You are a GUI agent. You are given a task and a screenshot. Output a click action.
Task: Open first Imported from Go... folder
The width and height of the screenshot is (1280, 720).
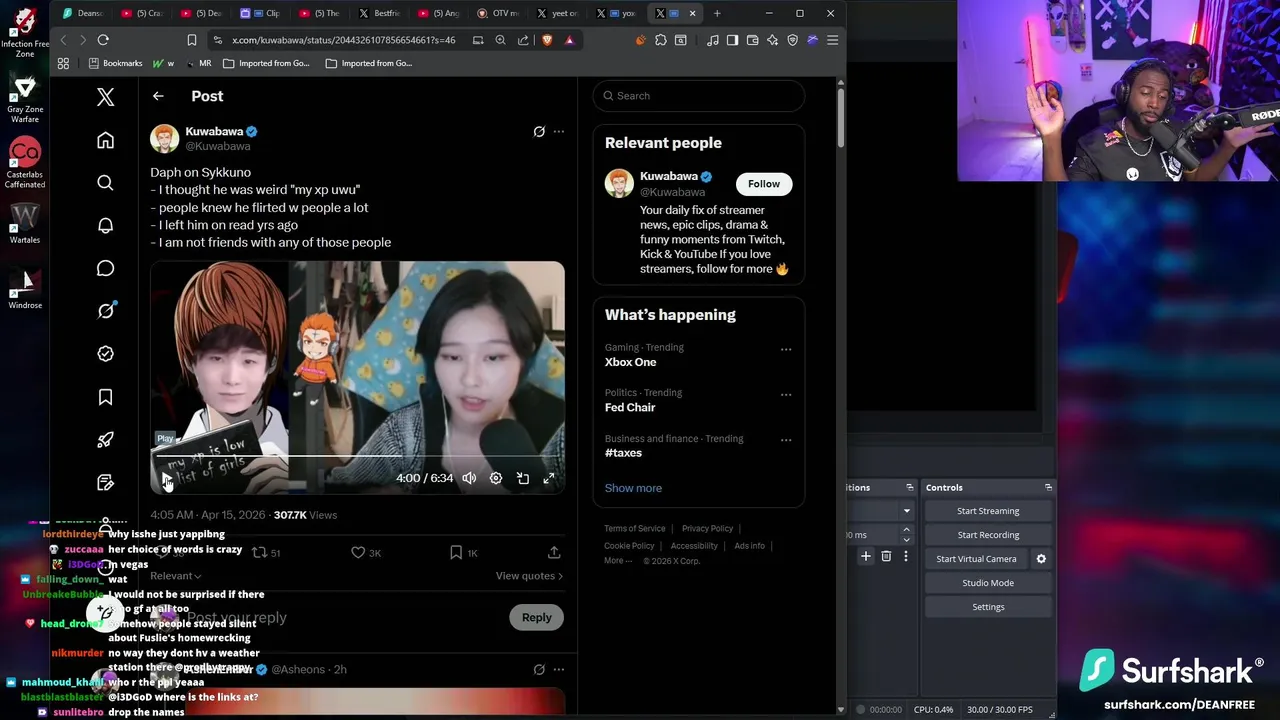pos(266,63)
